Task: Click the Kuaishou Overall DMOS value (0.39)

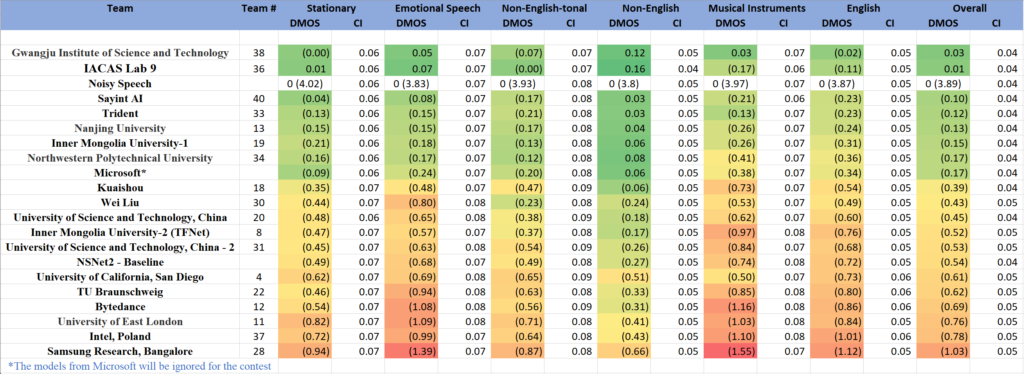Action: tap(943, 188)
